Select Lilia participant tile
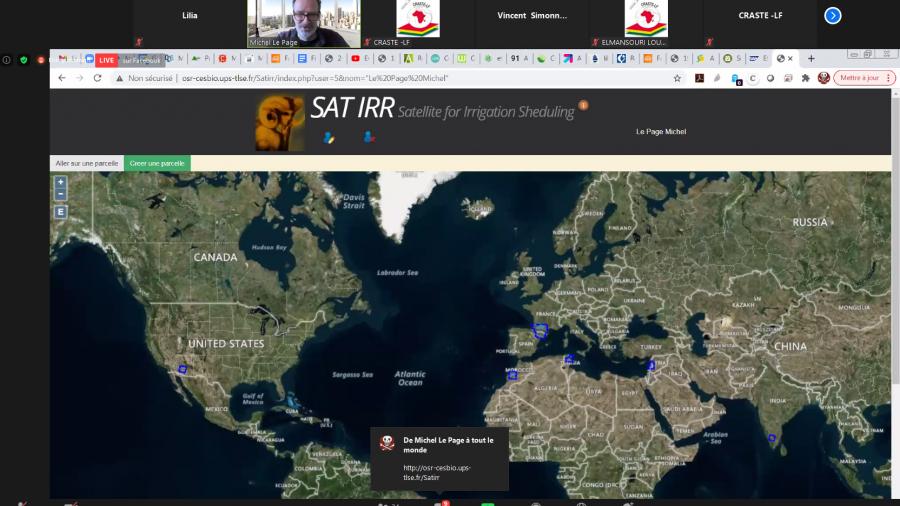900x506 pixels. (189, 24)
